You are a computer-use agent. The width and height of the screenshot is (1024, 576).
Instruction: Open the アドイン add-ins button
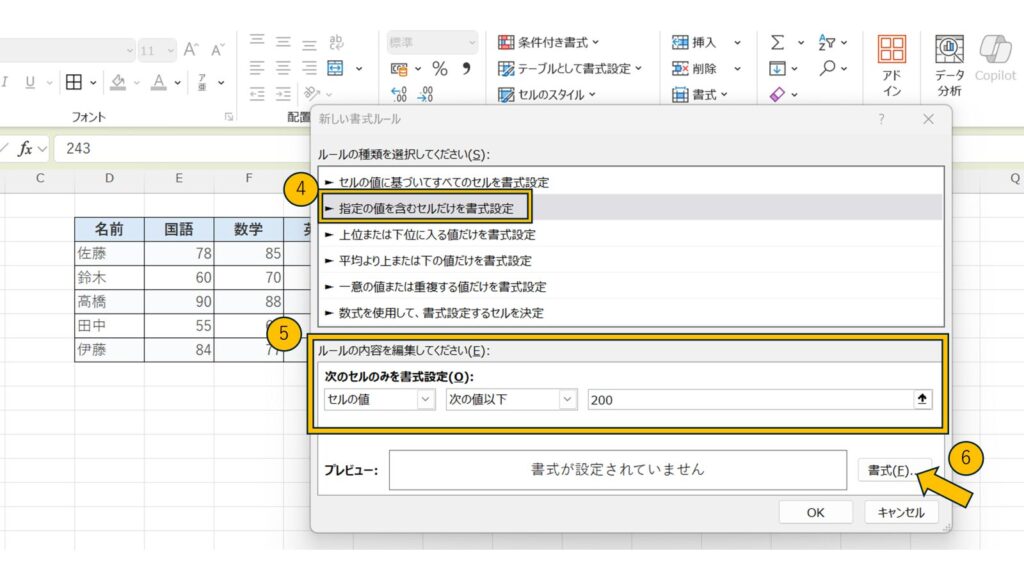[x=892, y=66]
